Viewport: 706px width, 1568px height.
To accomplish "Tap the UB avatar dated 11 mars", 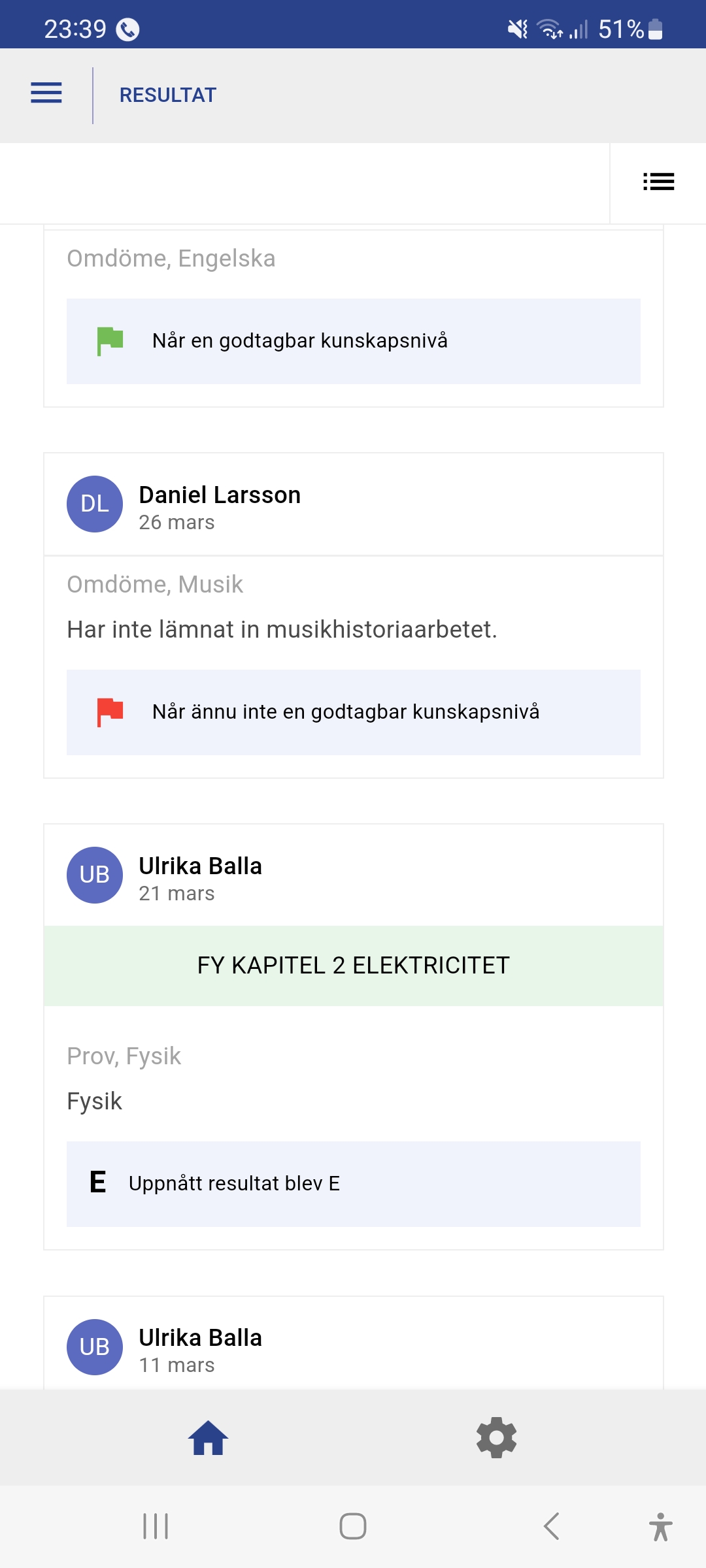I will pyautogui.click(x=95, y=1347).
